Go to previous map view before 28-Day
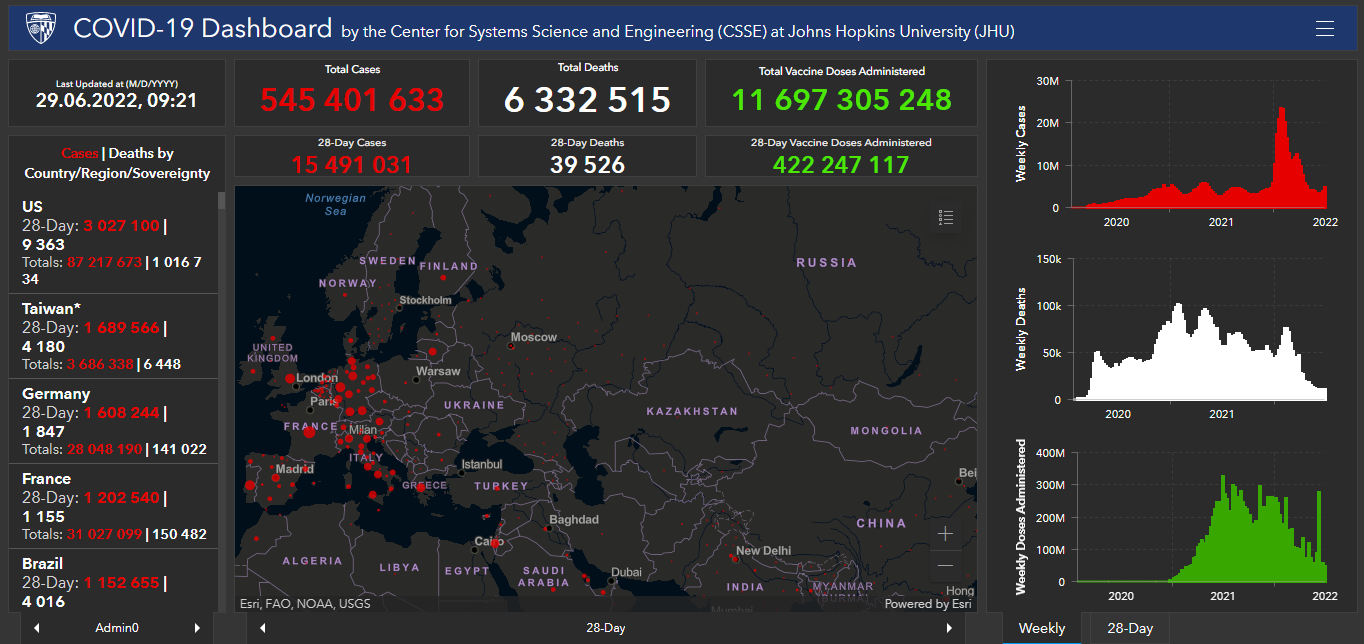The image size is (1364, 644). pos(263,628)
